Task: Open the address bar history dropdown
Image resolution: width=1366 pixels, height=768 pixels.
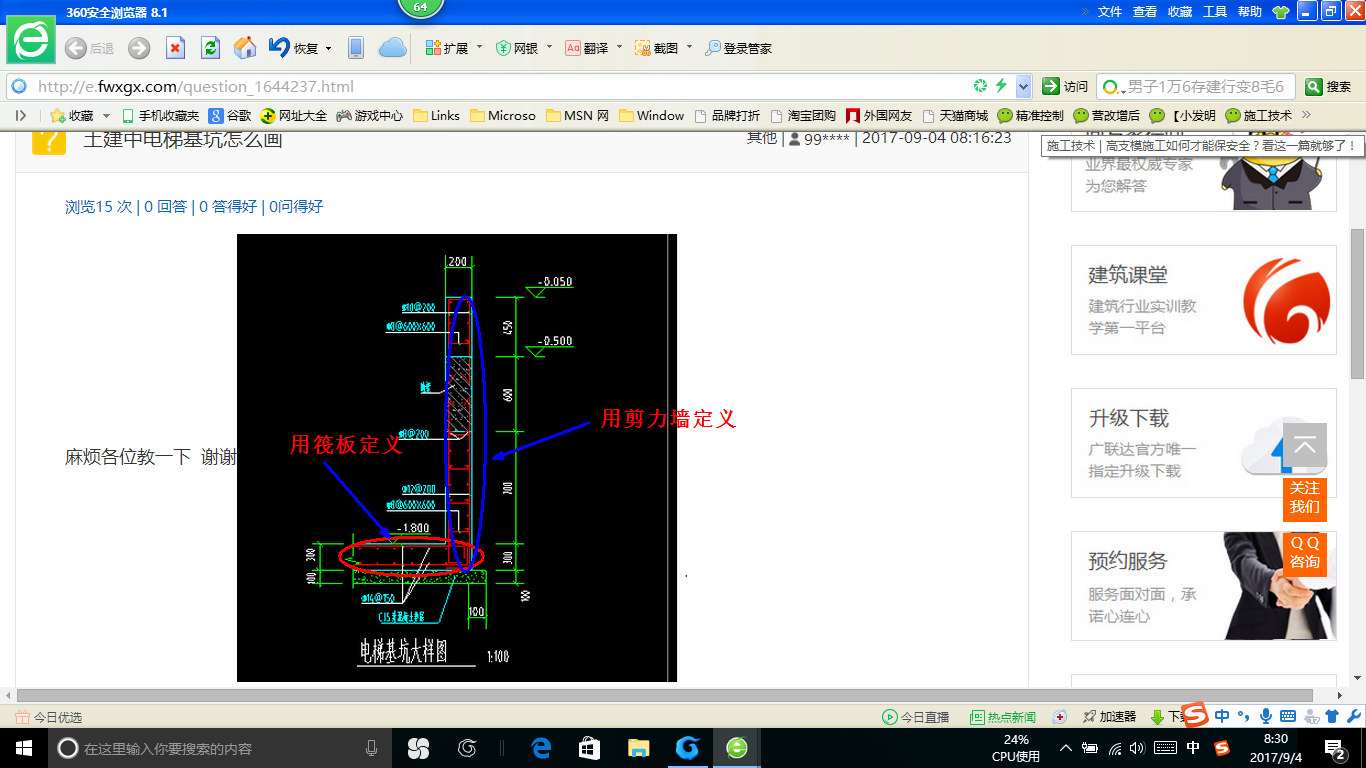Action: tap(1023, 86)
